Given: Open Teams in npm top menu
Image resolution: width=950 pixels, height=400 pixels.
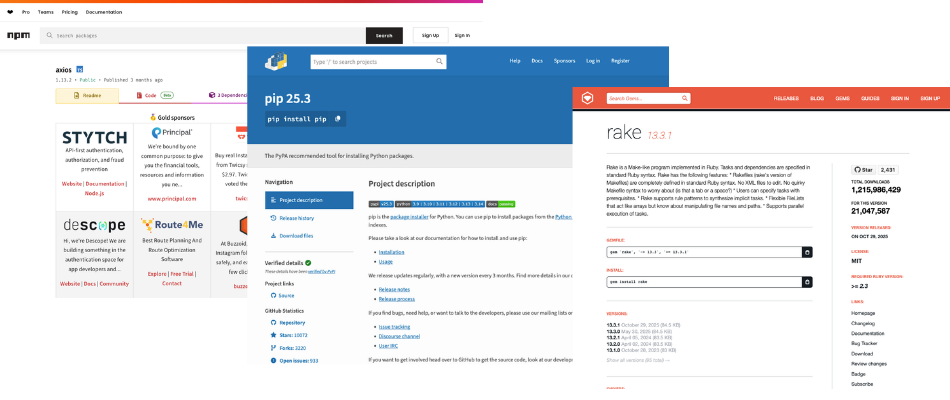Looking at the screenshot, I should coord(45,12).
